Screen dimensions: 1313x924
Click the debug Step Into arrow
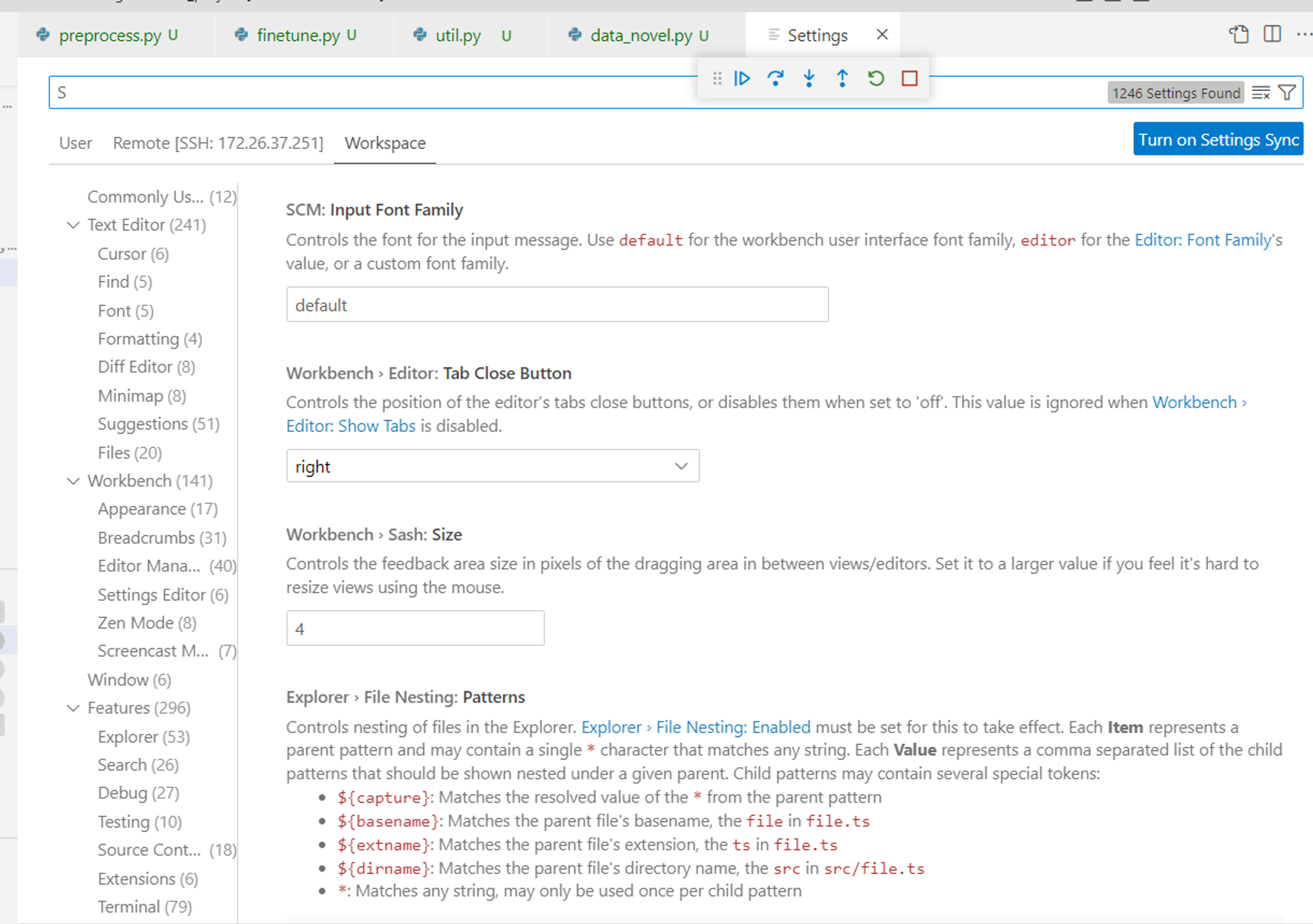pos(809,79)
